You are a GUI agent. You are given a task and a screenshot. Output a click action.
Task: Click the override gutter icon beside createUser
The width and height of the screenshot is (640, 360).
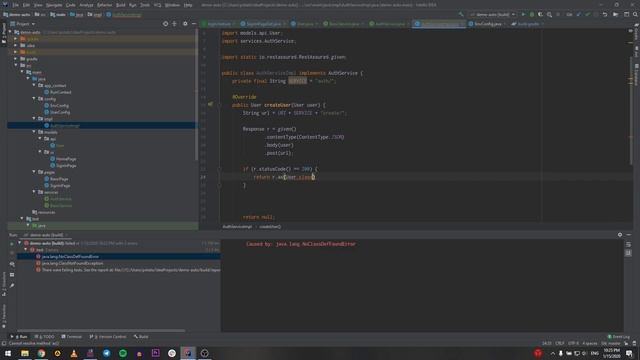pyautogui.click(x=210, y=104)
